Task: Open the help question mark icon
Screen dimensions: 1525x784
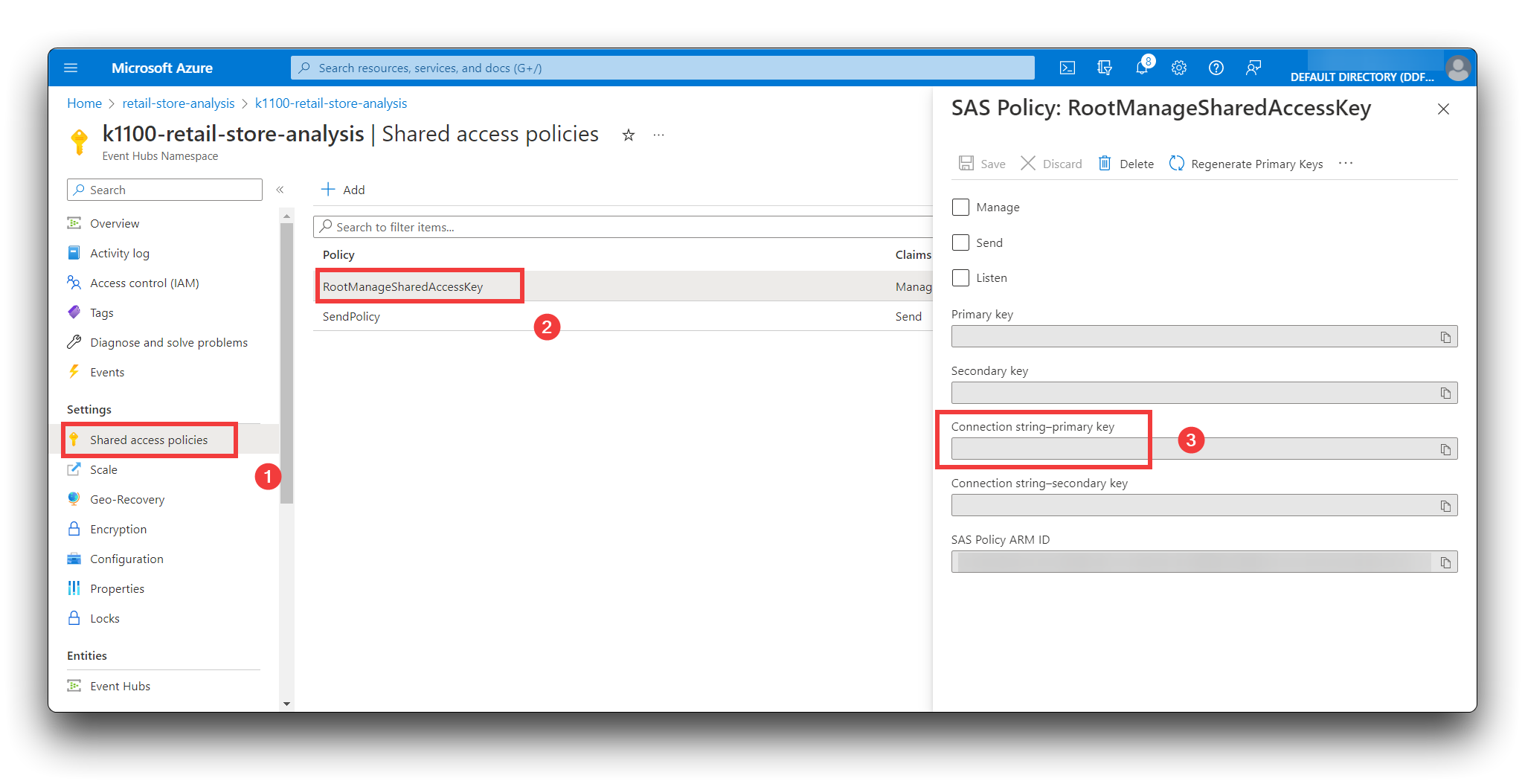Action: [x=1216, y=68]
